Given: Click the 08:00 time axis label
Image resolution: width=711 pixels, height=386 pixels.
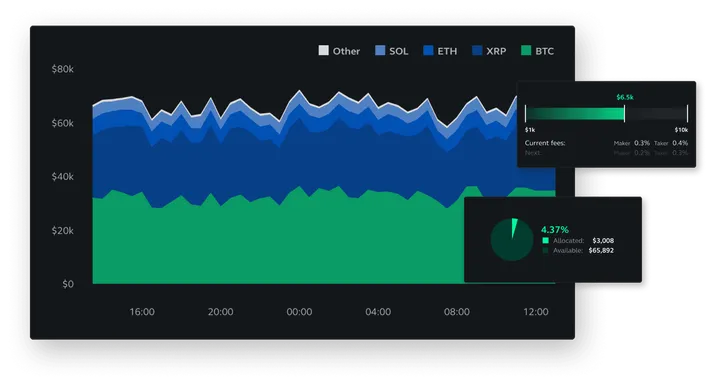Looking at the screenshot, I should [457, 312].
